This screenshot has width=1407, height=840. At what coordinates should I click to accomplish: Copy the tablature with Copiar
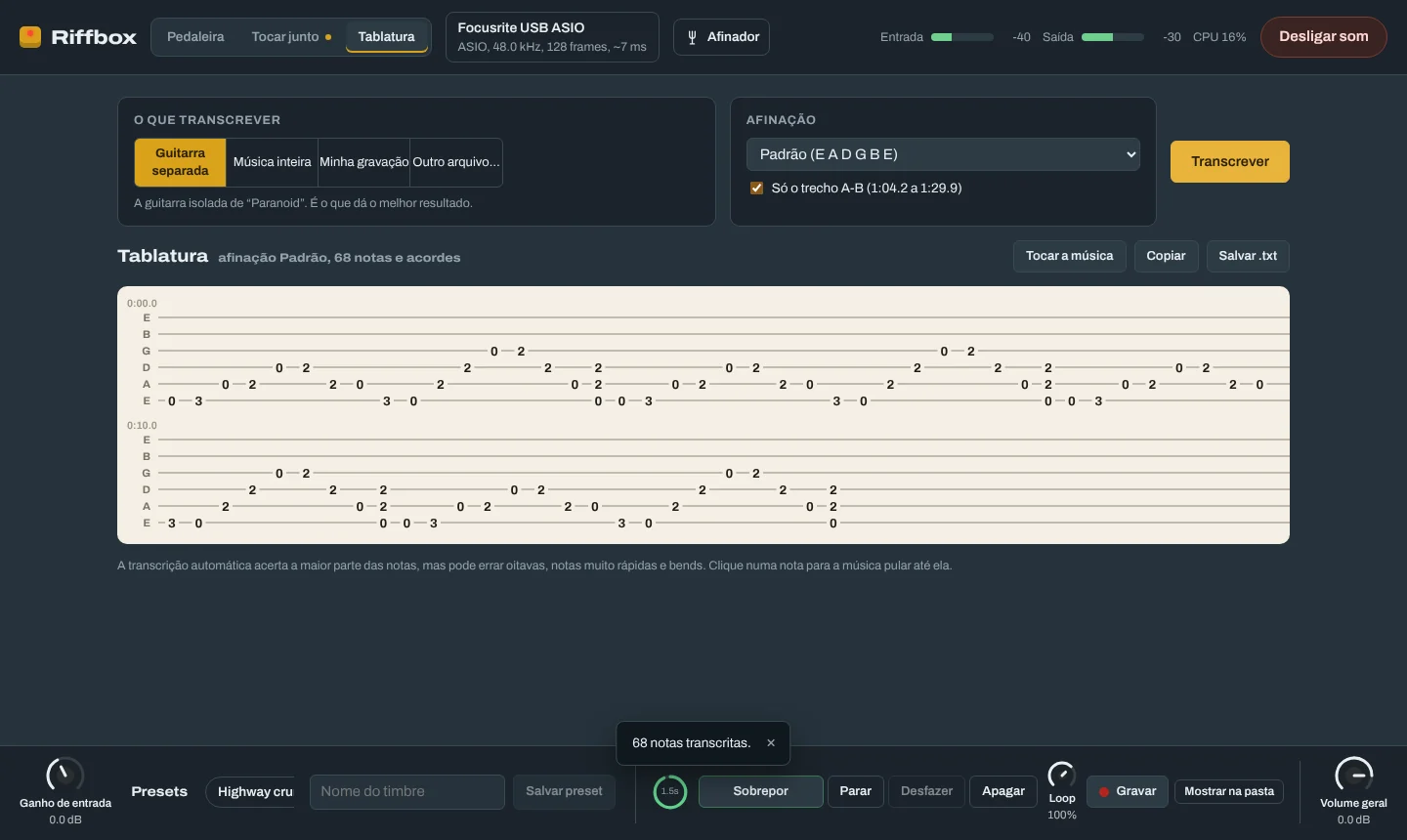1166,256
